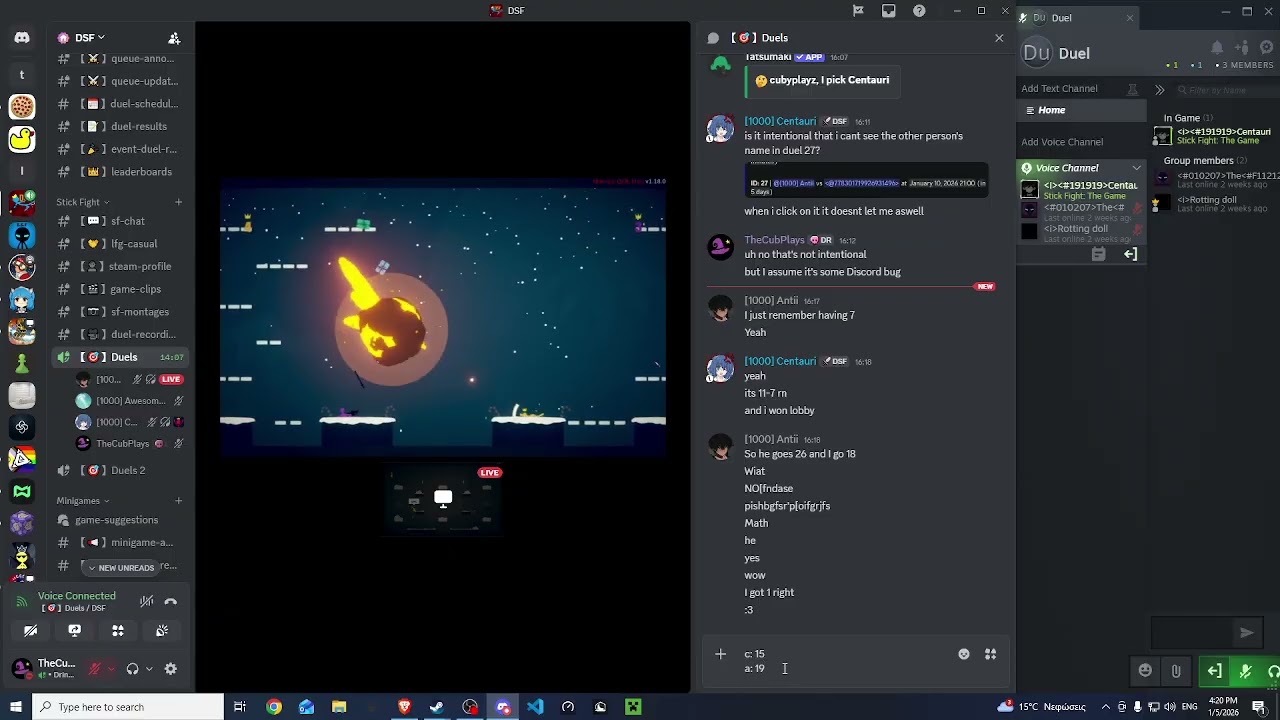Open the steam-profile channel

click(x=120, y=267)
